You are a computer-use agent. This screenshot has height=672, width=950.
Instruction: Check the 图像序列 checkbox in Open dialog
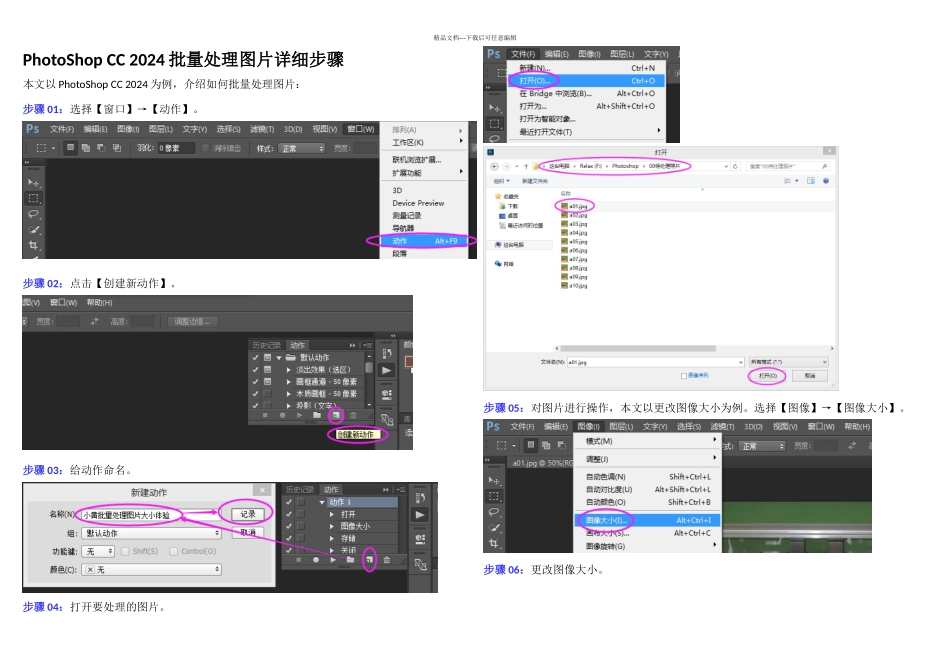684,376
